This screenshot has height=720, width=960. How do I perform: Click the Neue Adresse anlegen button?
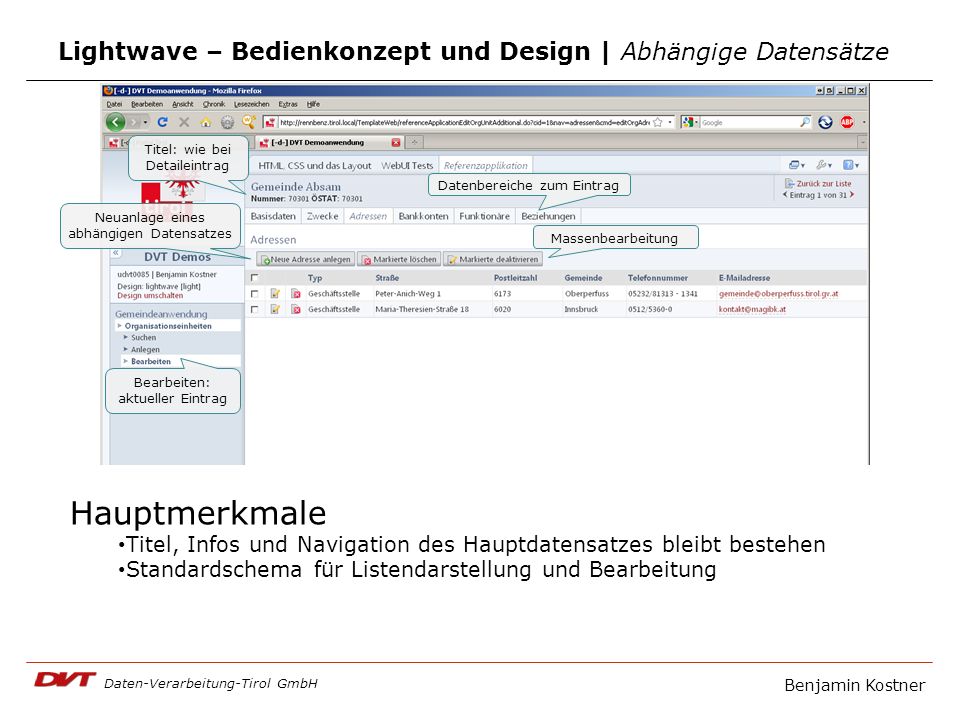(x=306, y=260)
